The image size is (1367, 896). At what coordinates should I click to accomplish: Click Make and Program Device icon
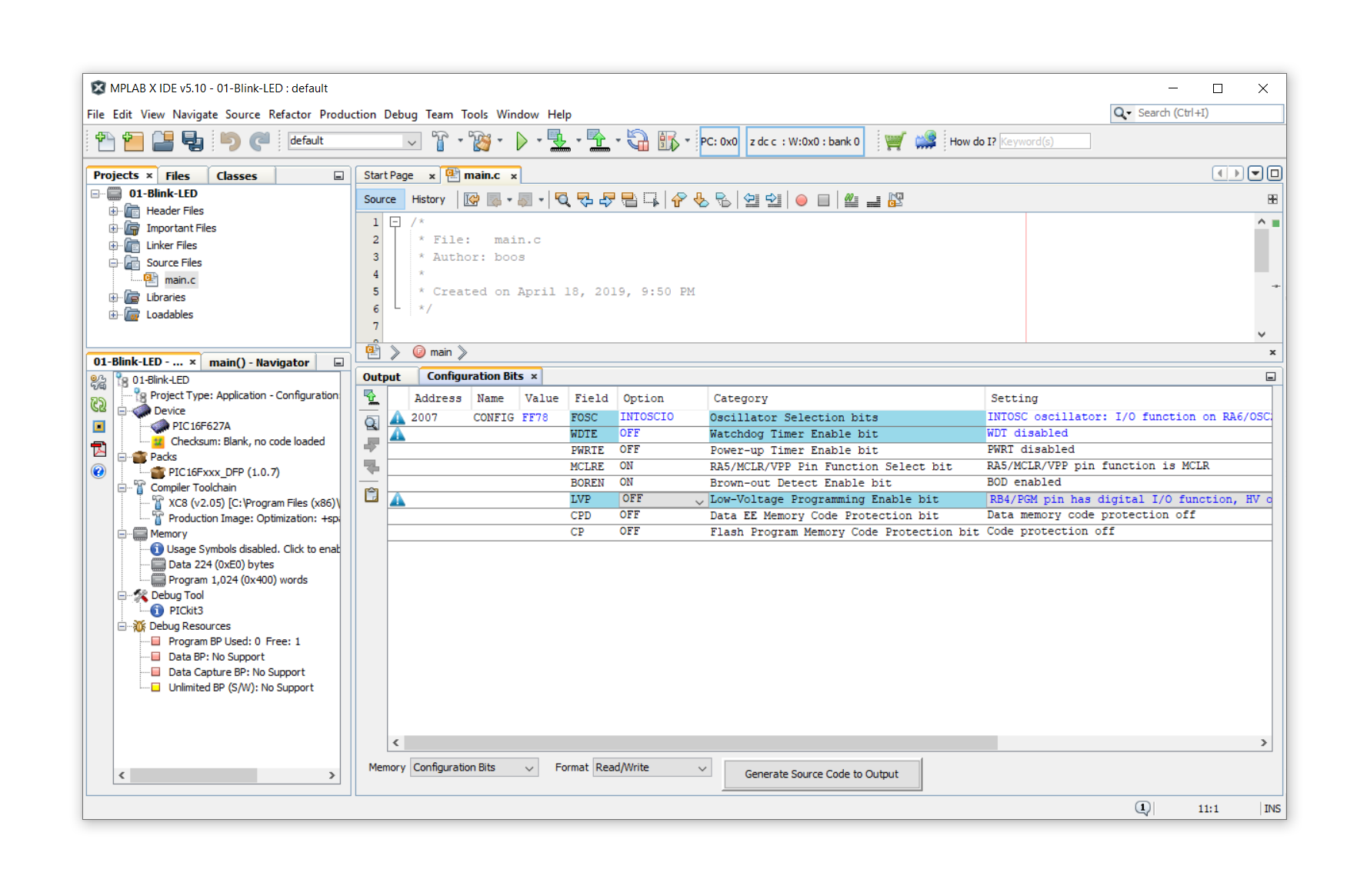pyautogui.click(x=559, y=142)
